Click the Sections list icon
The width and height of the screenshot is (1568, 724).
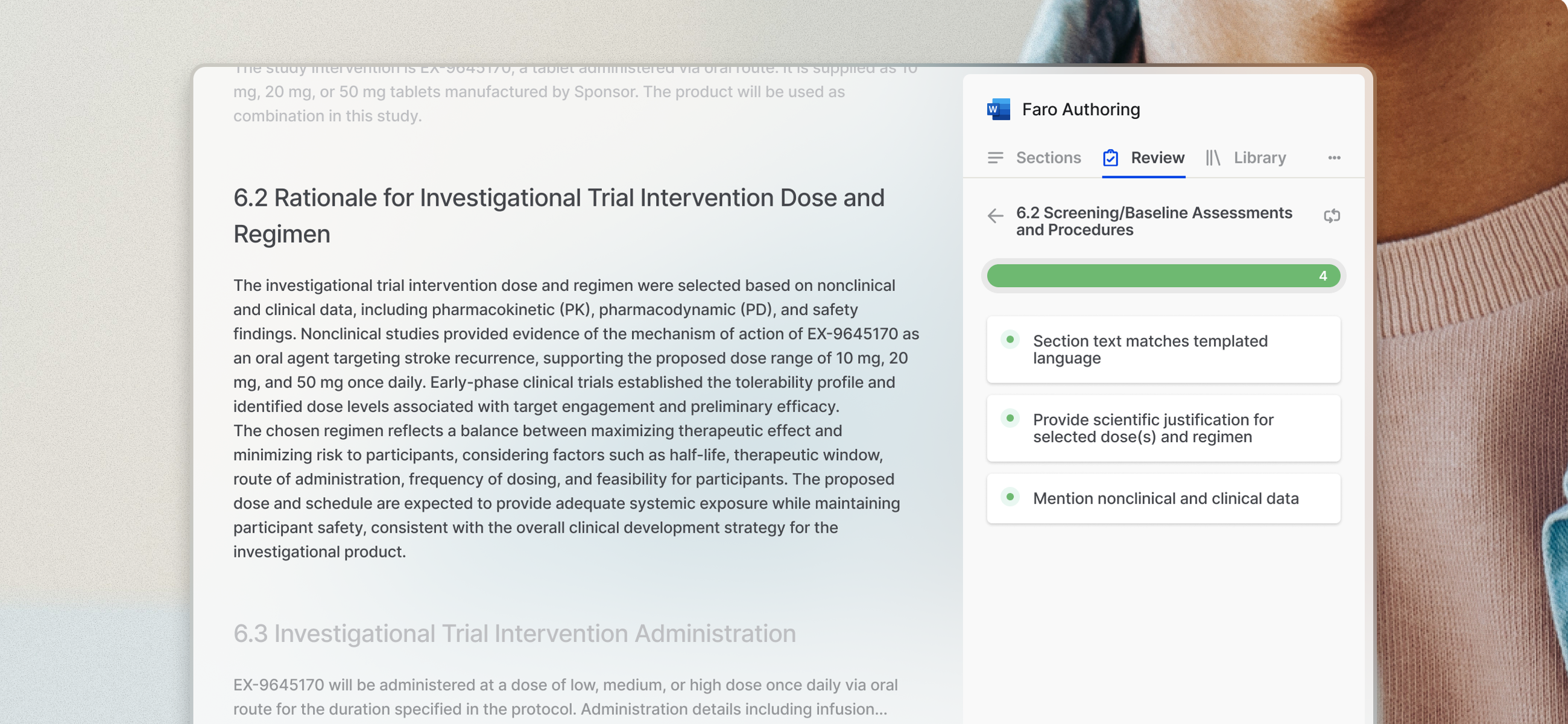pos(995,158)
